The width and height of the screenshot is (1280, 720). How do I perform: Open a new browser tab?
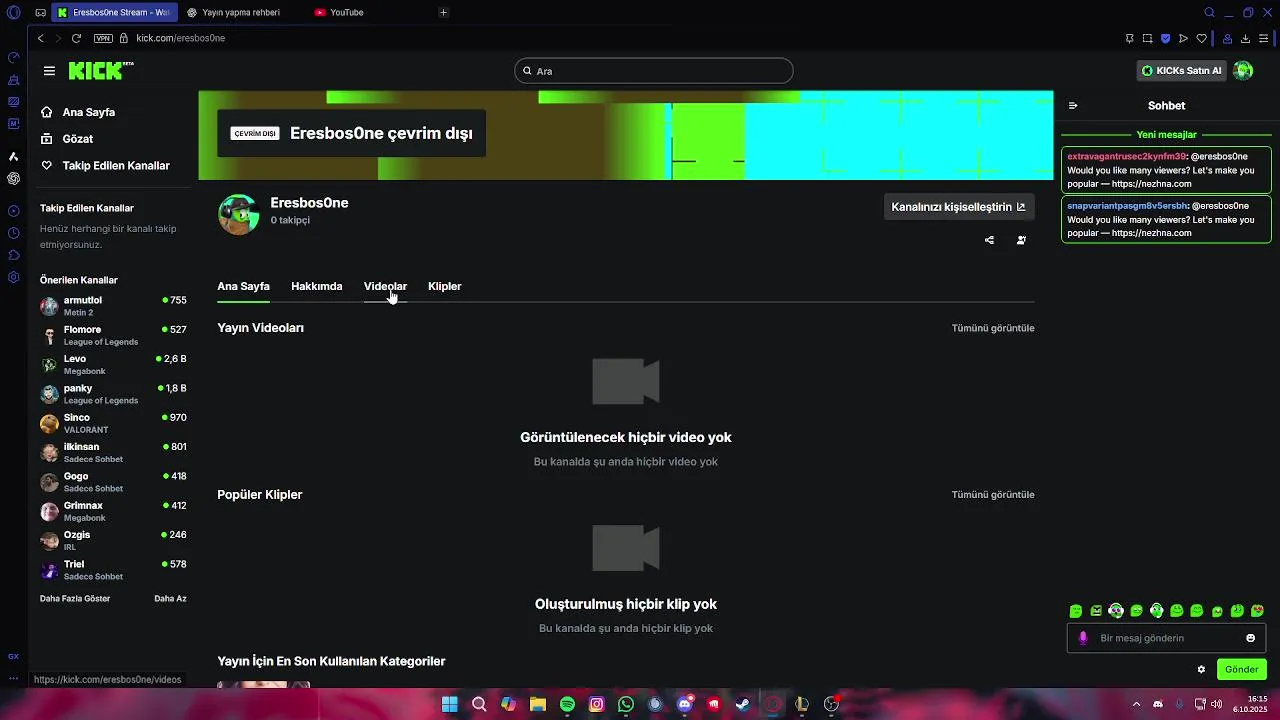tap(443, 12)
